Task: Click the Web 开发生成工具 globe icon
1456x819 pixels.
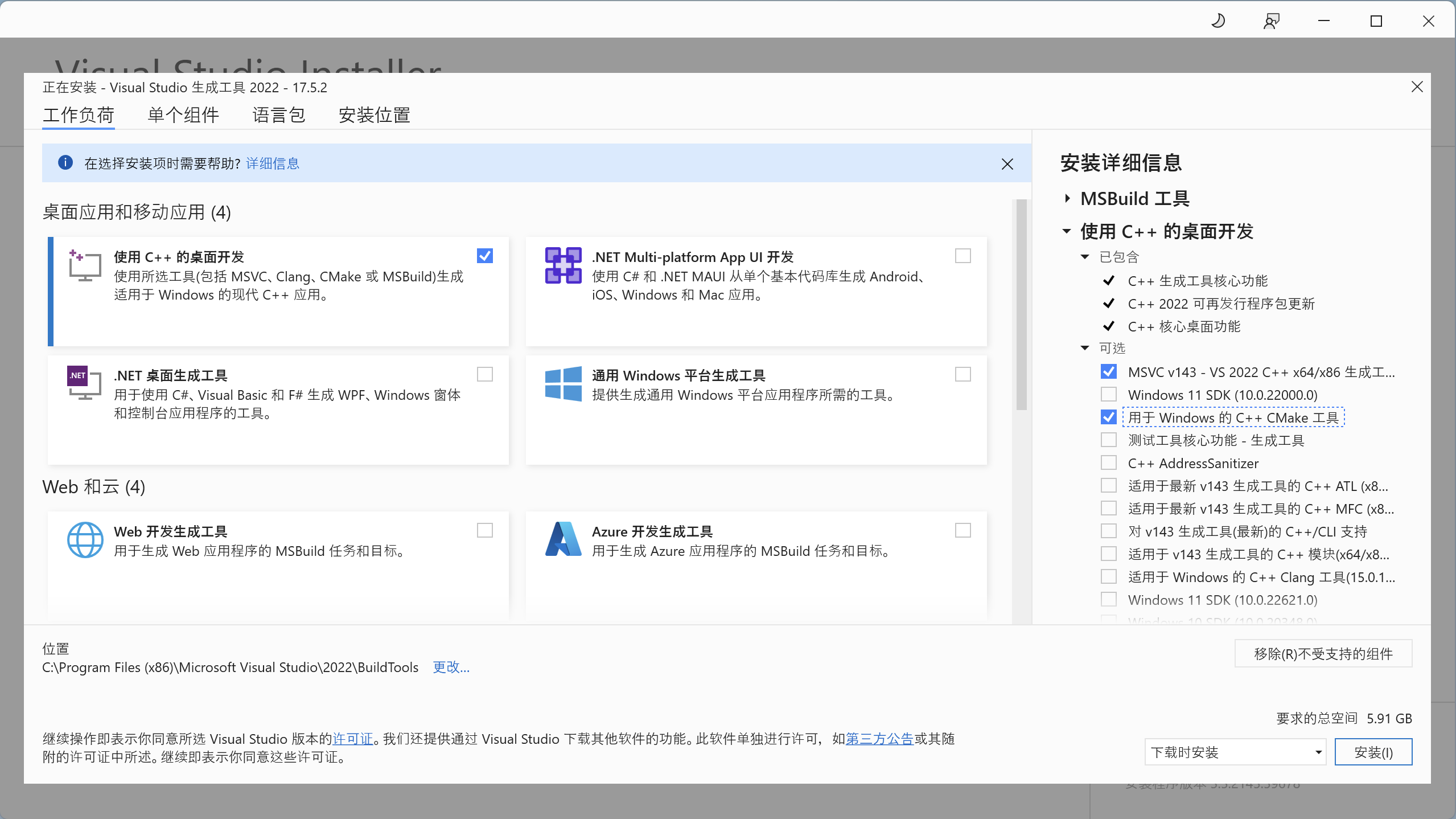Action: tap(85, 539)
